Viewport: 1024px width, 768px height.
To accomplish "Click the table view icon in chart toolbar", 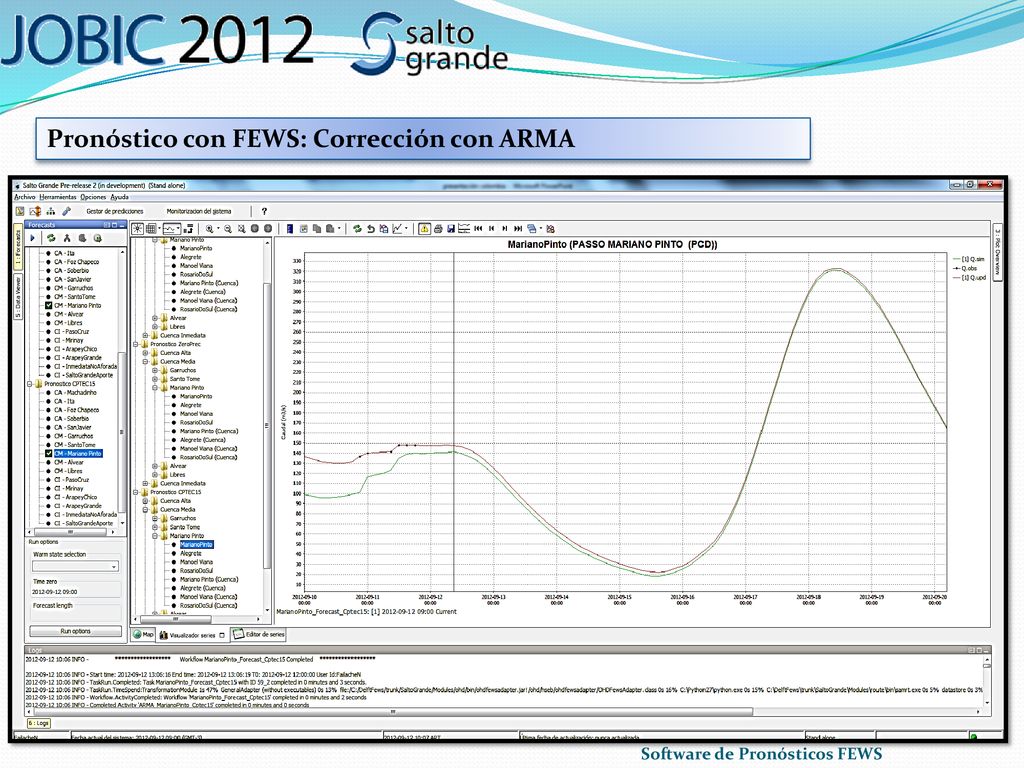I will (151, 229).
